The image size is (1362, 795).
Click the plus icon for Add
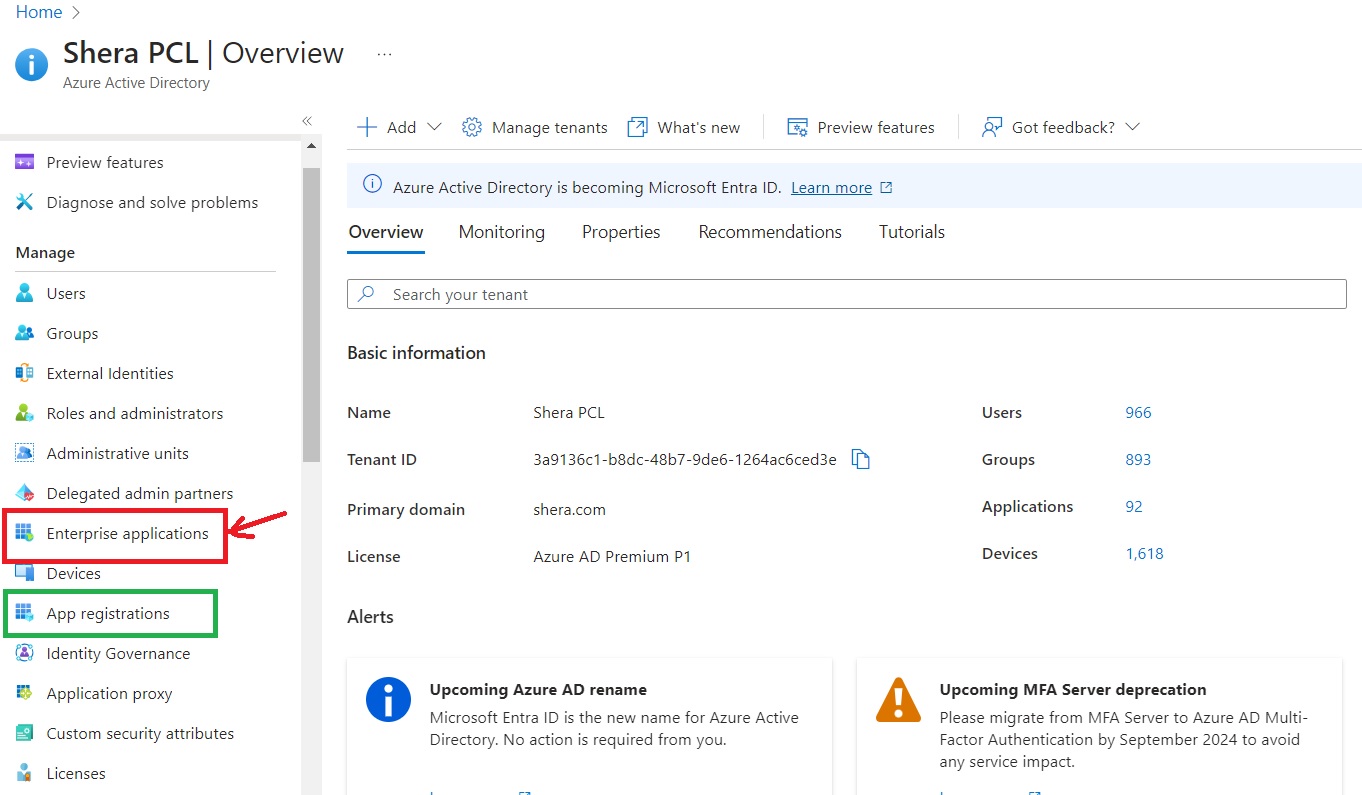[367, 127]
